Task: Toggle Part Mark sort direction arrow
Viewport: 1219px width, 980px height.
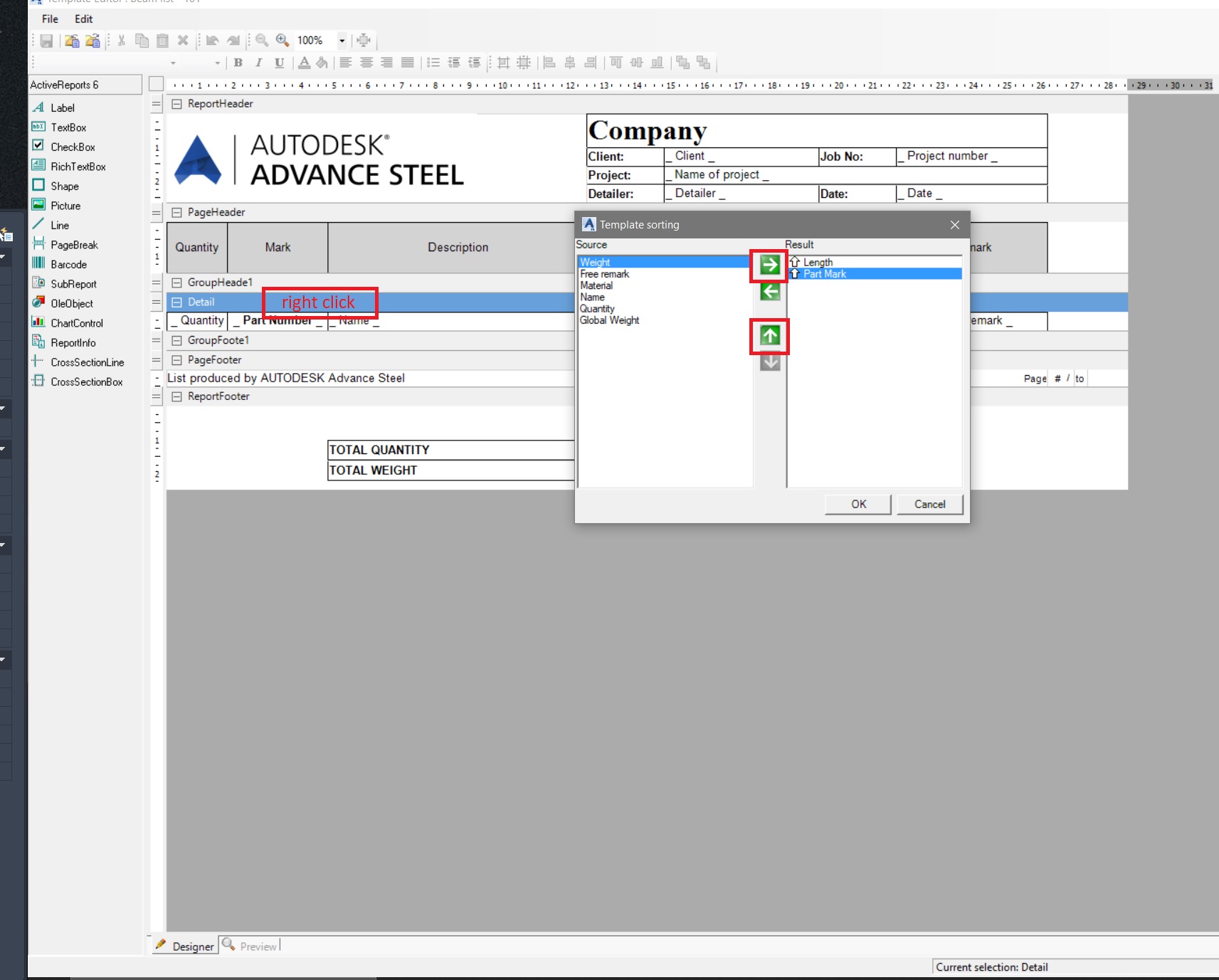Action: pos(795,274)
